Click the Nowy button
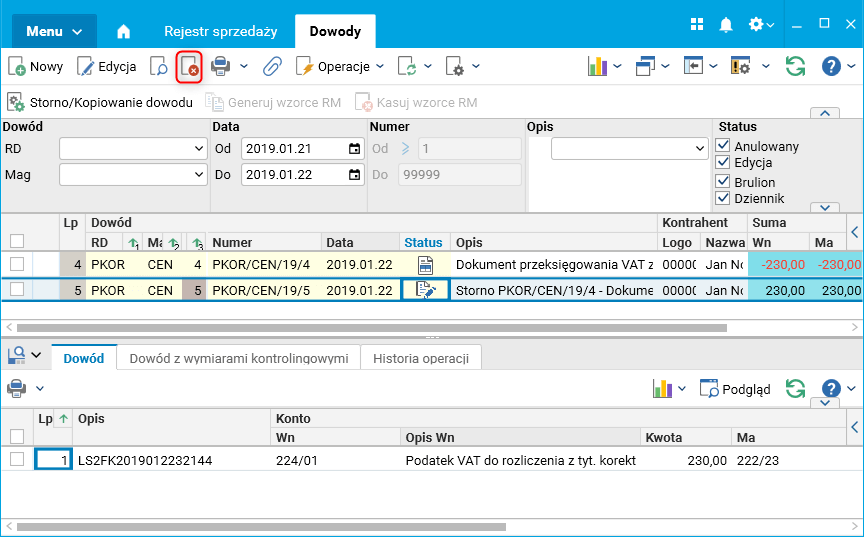The height and width of the screenshot is (537, 864). [x=36, y=67]
